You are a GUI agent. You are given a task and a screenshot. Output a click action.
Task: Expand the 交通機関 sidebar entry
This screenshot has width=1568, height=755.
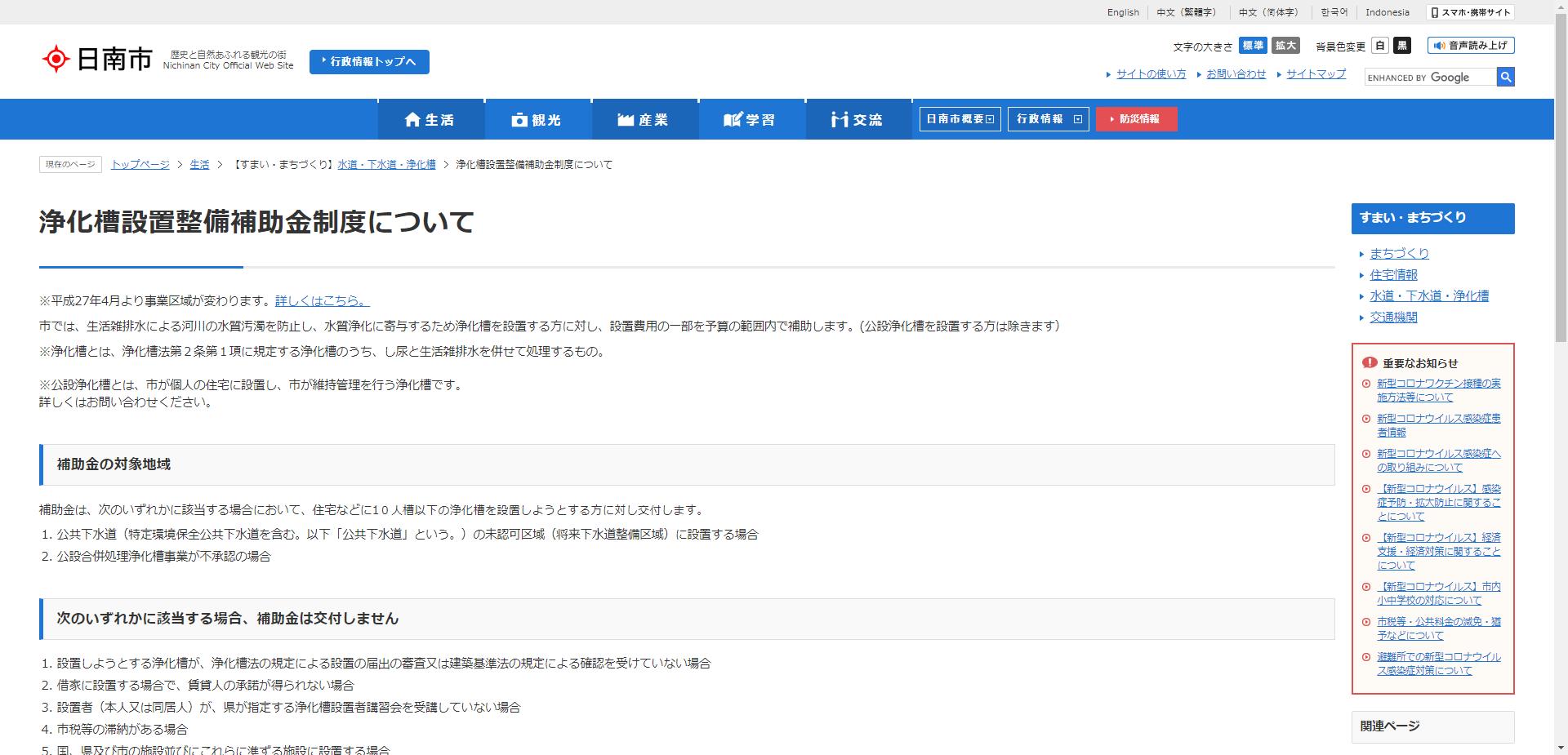(x=1392, y=318)
